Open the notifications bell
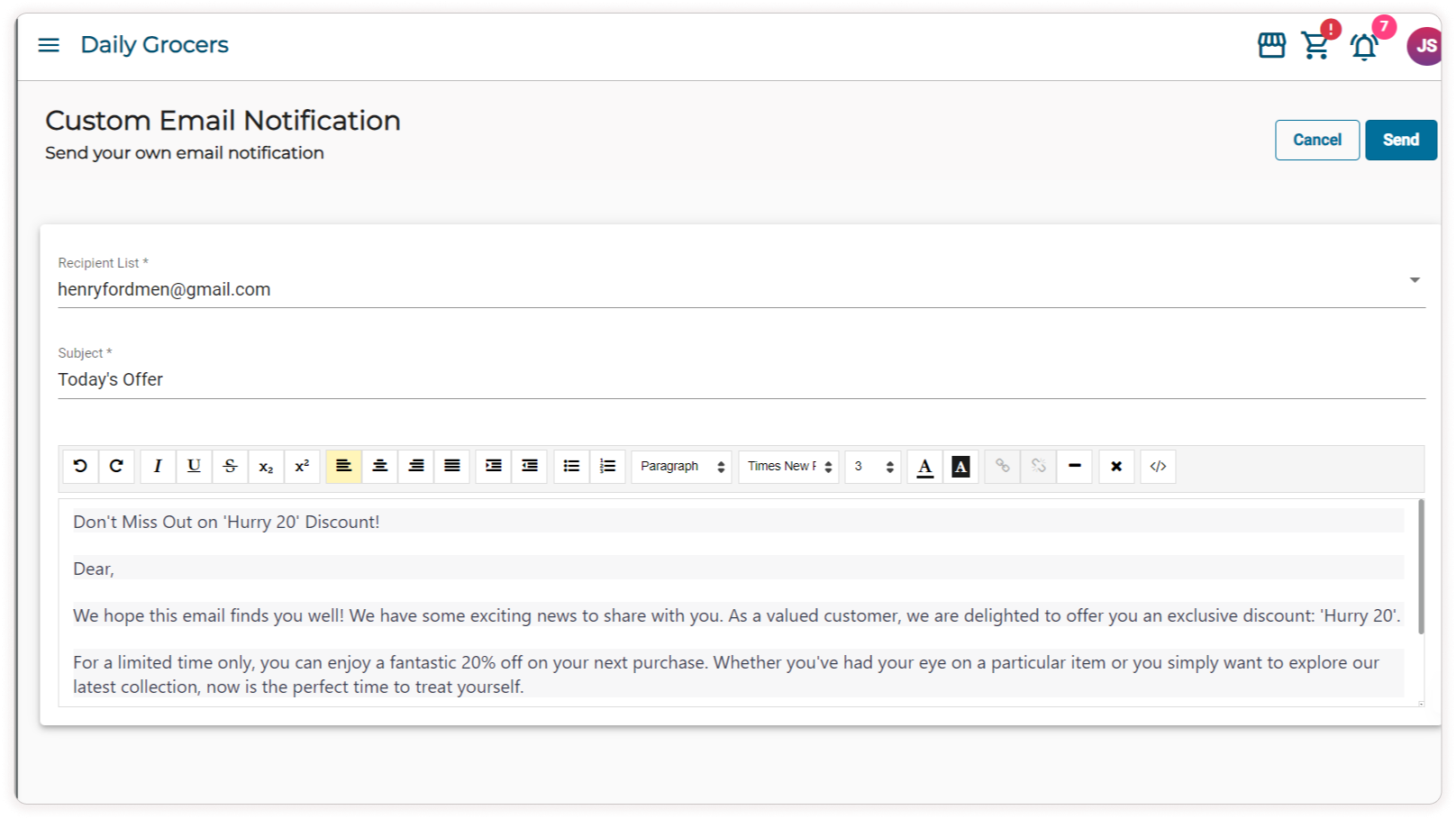This screenshot has height=819, width=1456. [1364, 47]
